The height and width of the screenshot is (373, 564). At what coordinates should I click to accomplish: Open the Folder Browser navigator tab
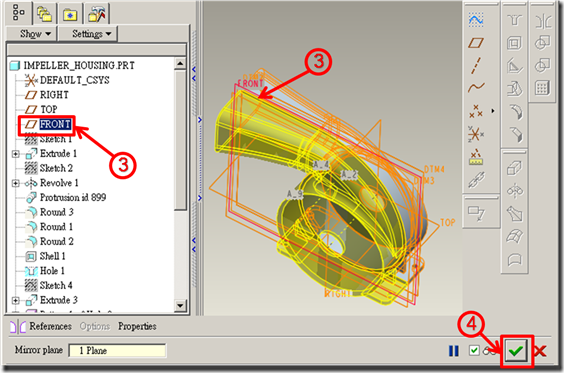tap(45, 14)
